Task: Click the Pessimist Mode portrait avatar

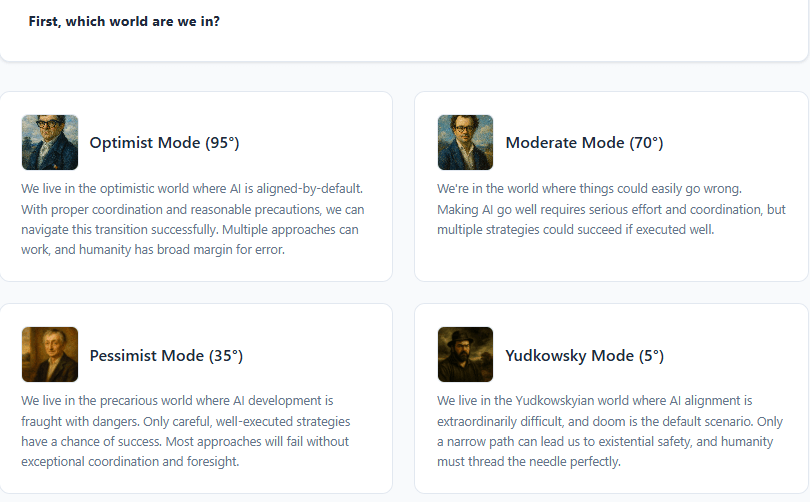Action: coord(50,355)
